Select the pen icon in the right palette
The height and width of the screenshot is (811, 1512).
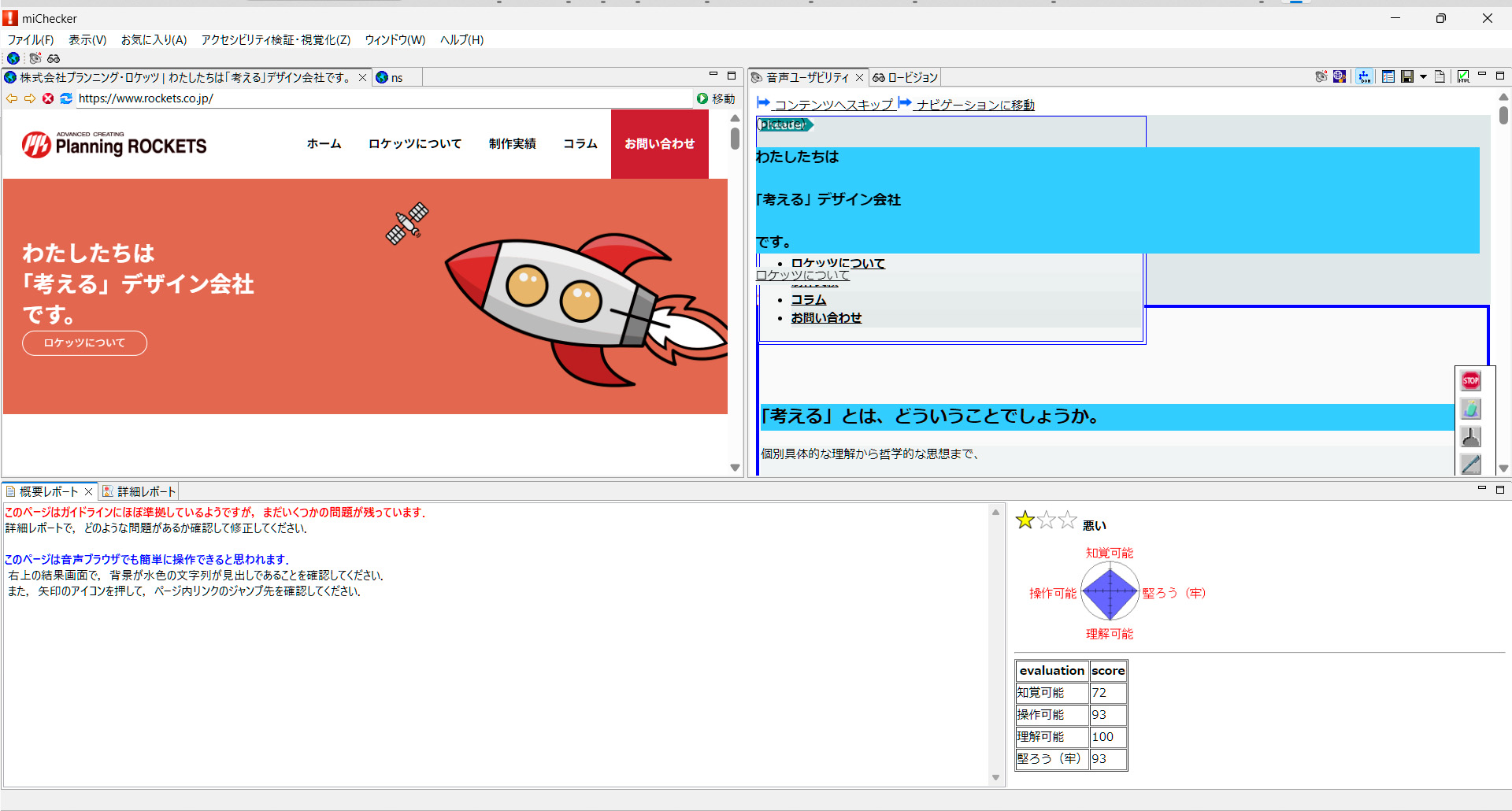[1470, 465]
